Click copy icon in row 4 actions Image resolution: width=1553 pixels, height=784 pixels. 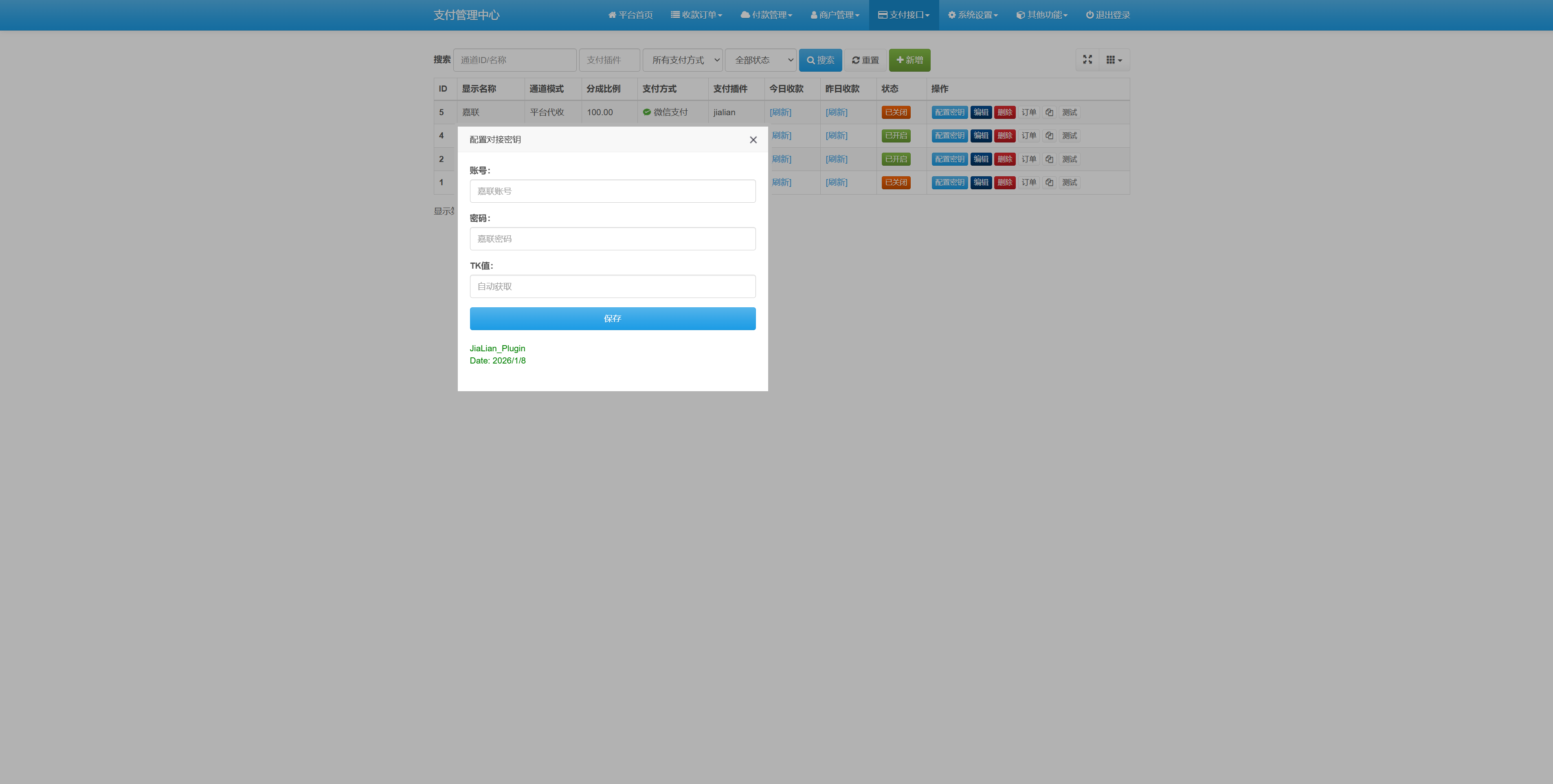coord(1049,136)
